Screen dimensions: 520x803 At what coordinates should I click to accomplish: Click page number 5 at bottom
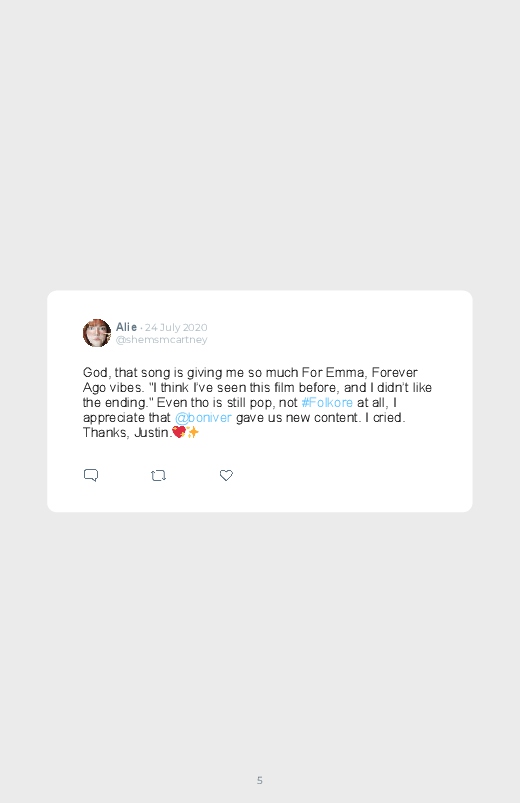(260, 780)
